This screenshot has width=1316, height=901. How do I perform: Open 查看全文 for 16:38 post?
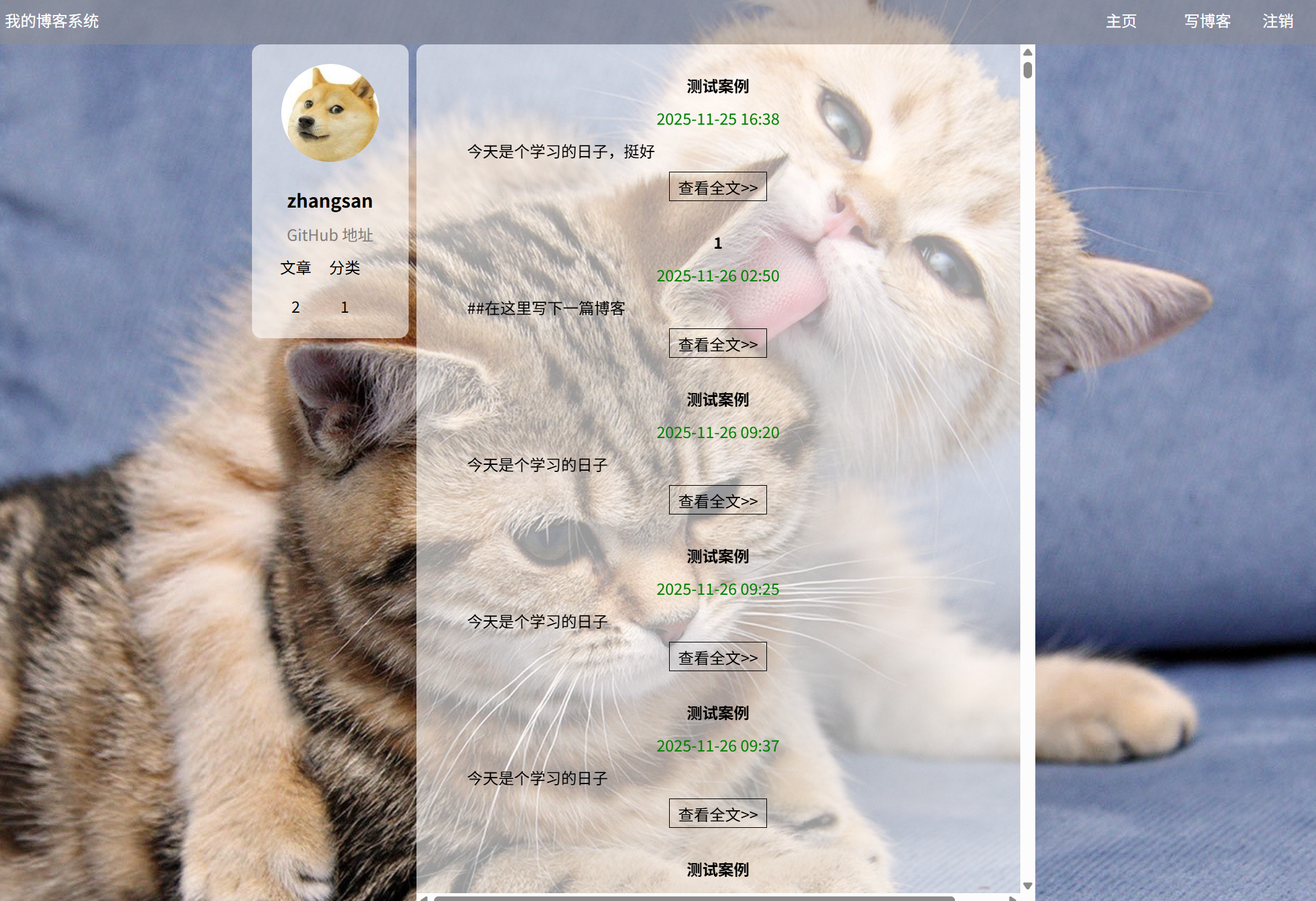pos(717,187)
